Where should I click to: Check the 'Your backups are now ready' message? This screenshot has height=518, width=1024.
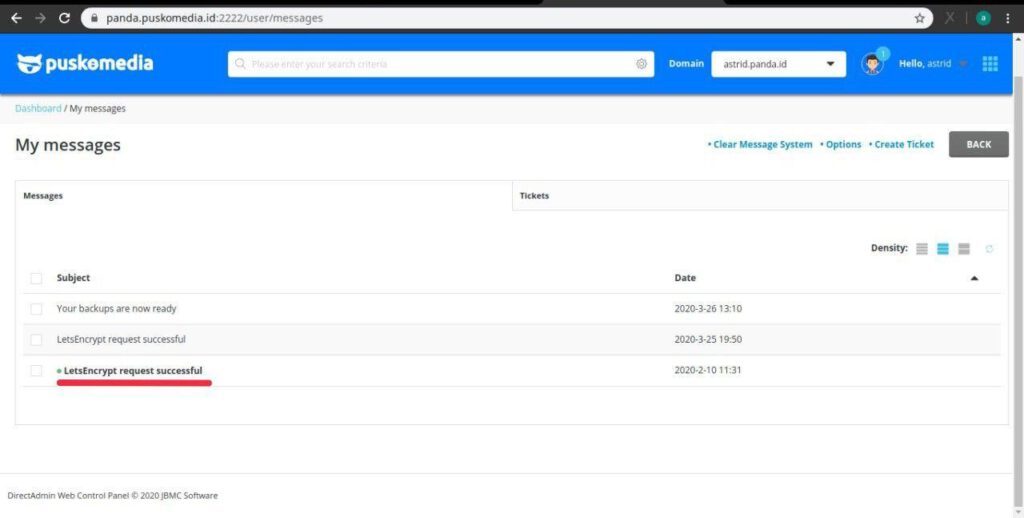pyautogui.click(x=36, y=309)
